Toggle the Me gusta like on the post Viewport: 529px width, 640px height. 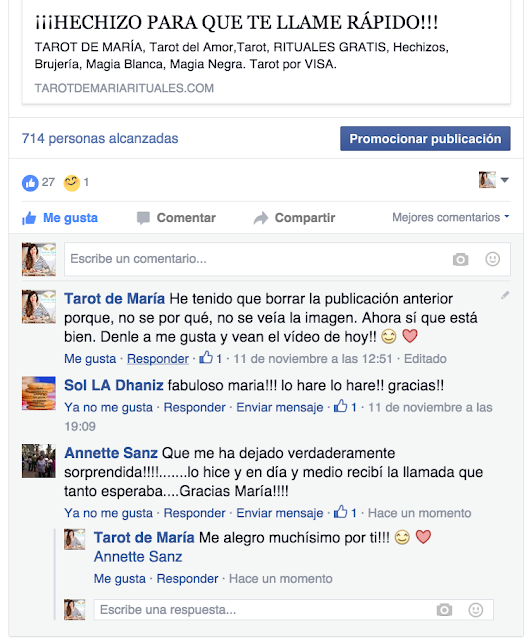tap(60, 218)
